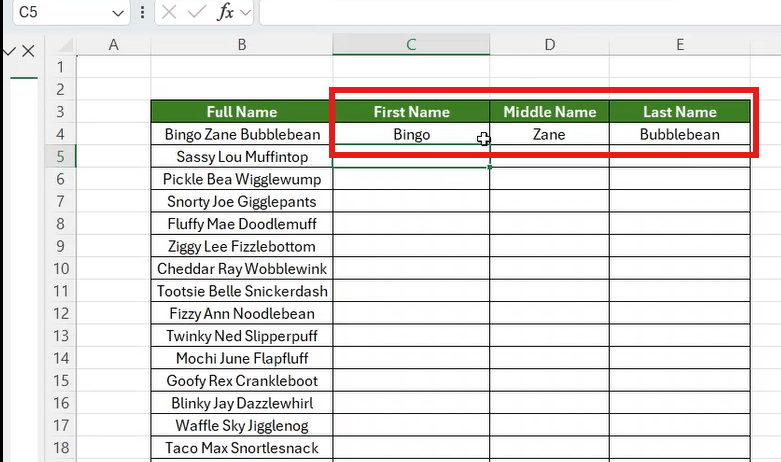The height and width of the screenshot is (462, 781).
Task: Click the Middle Name header cell
Action: 549,112
